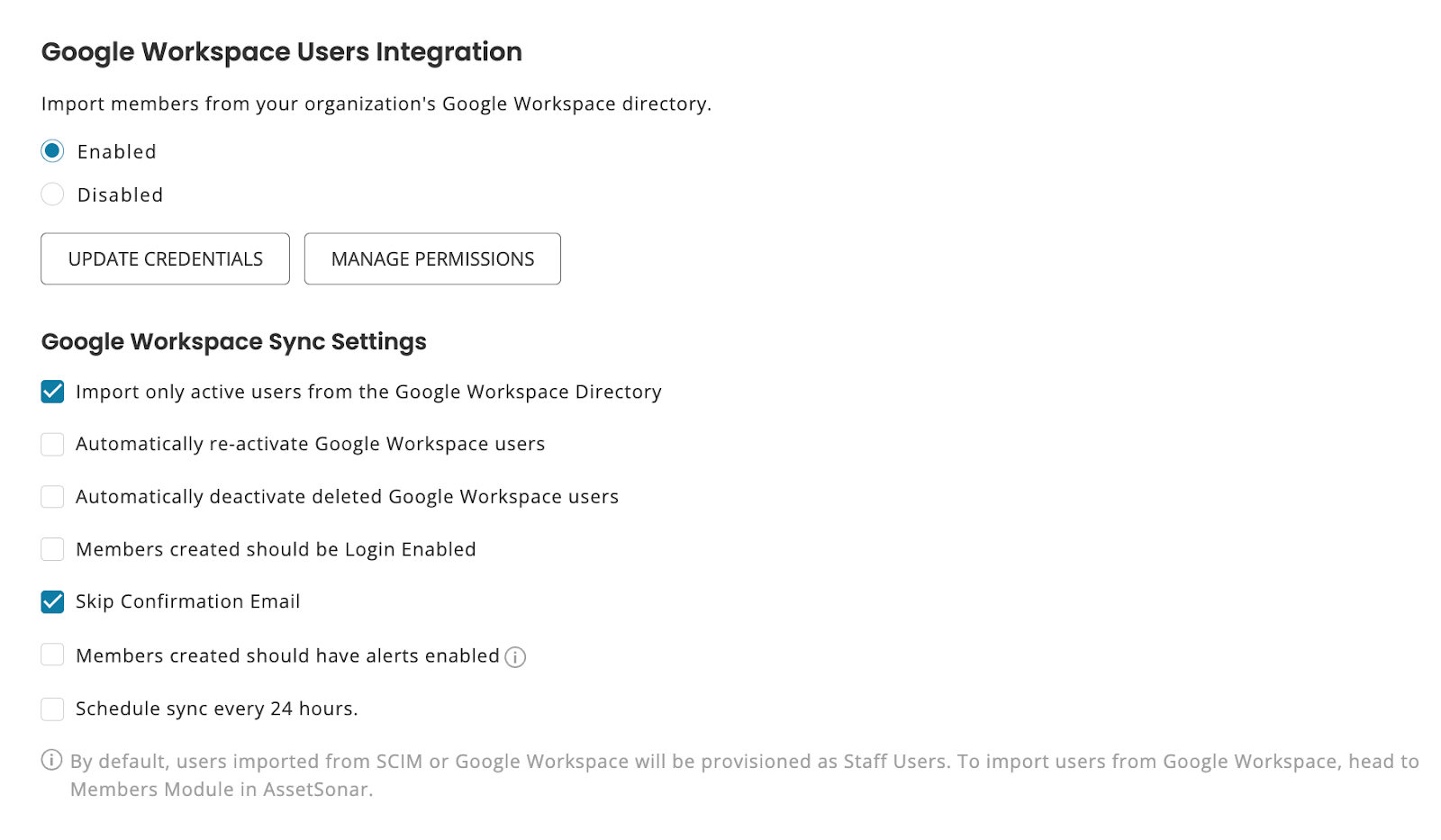Untick the Skip Confirmation Email checkbox

52,601
